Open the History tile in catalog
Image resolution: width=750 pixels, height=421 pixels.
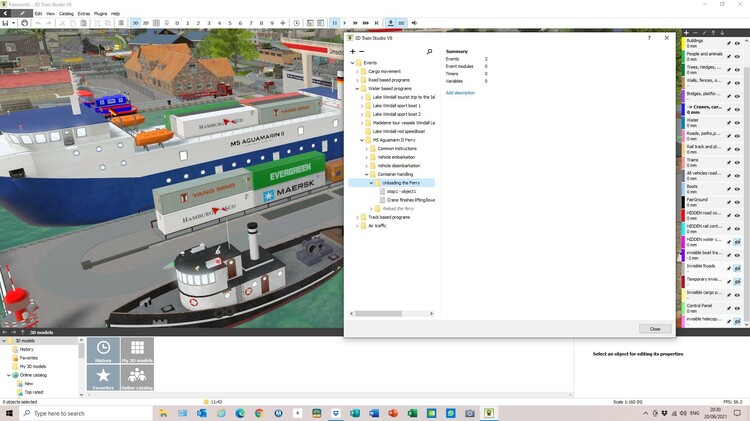click(103, 350)
